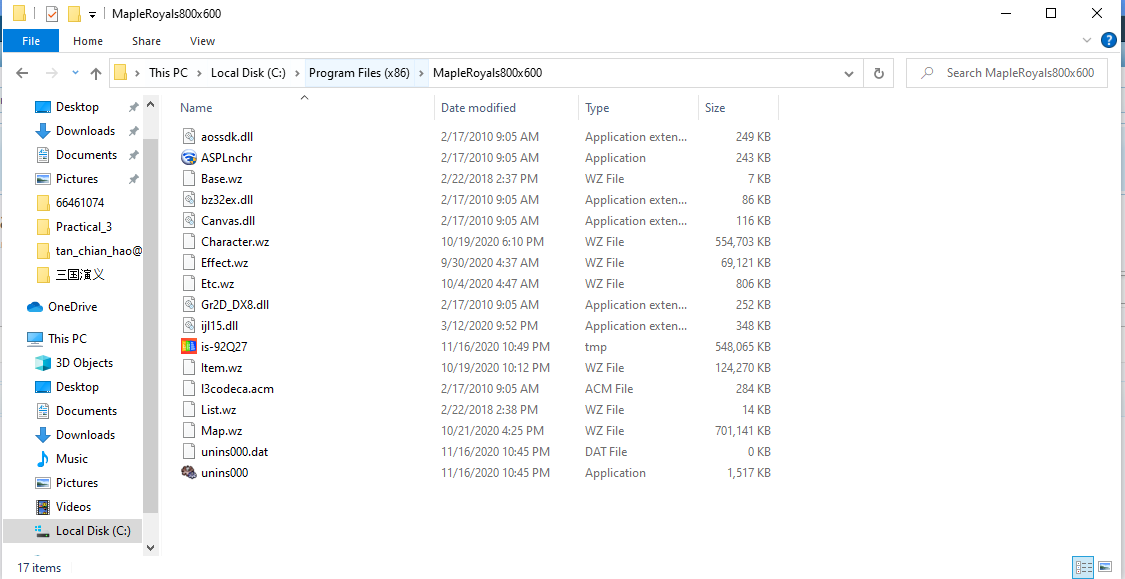
Task: Select This PC in navigation pane
Action: (67, 339)
